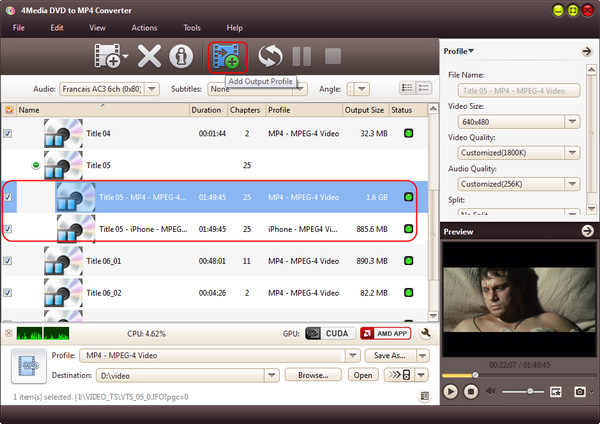Click the Add Output Profile toolbar icon
Screen dimensions: 600x424
click(227, 56)
